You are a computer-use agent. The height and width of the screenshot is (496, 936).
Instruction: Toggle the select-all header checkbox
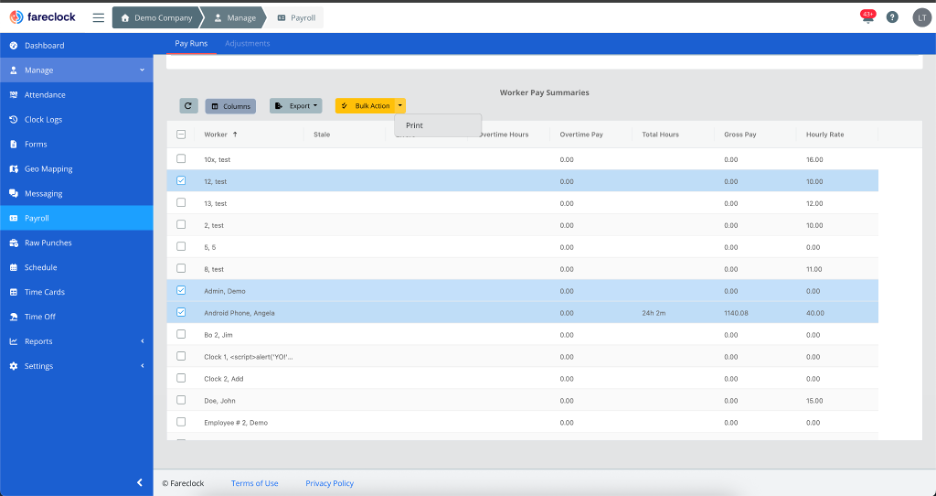(181, 134)
